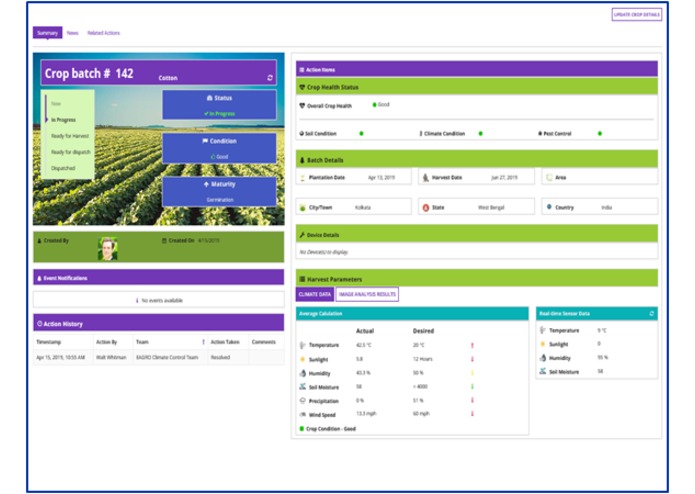
Task: Click the Condition card
Action: point(219,148)
